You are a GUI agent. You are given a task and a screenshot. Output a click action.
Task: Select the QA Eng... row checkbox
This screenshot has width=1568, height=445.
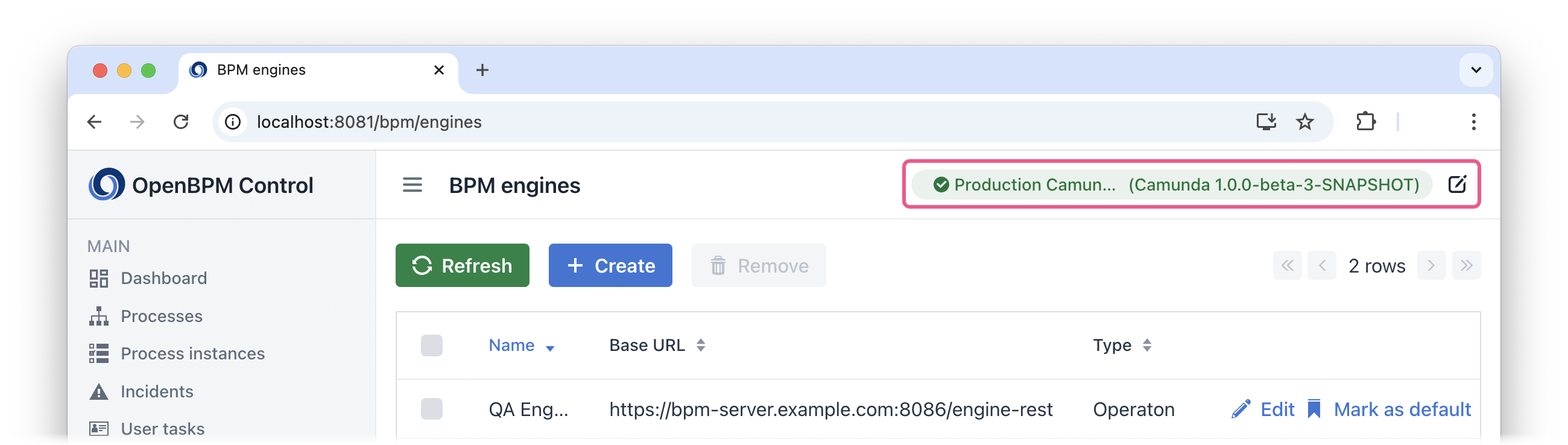[432, 409]
